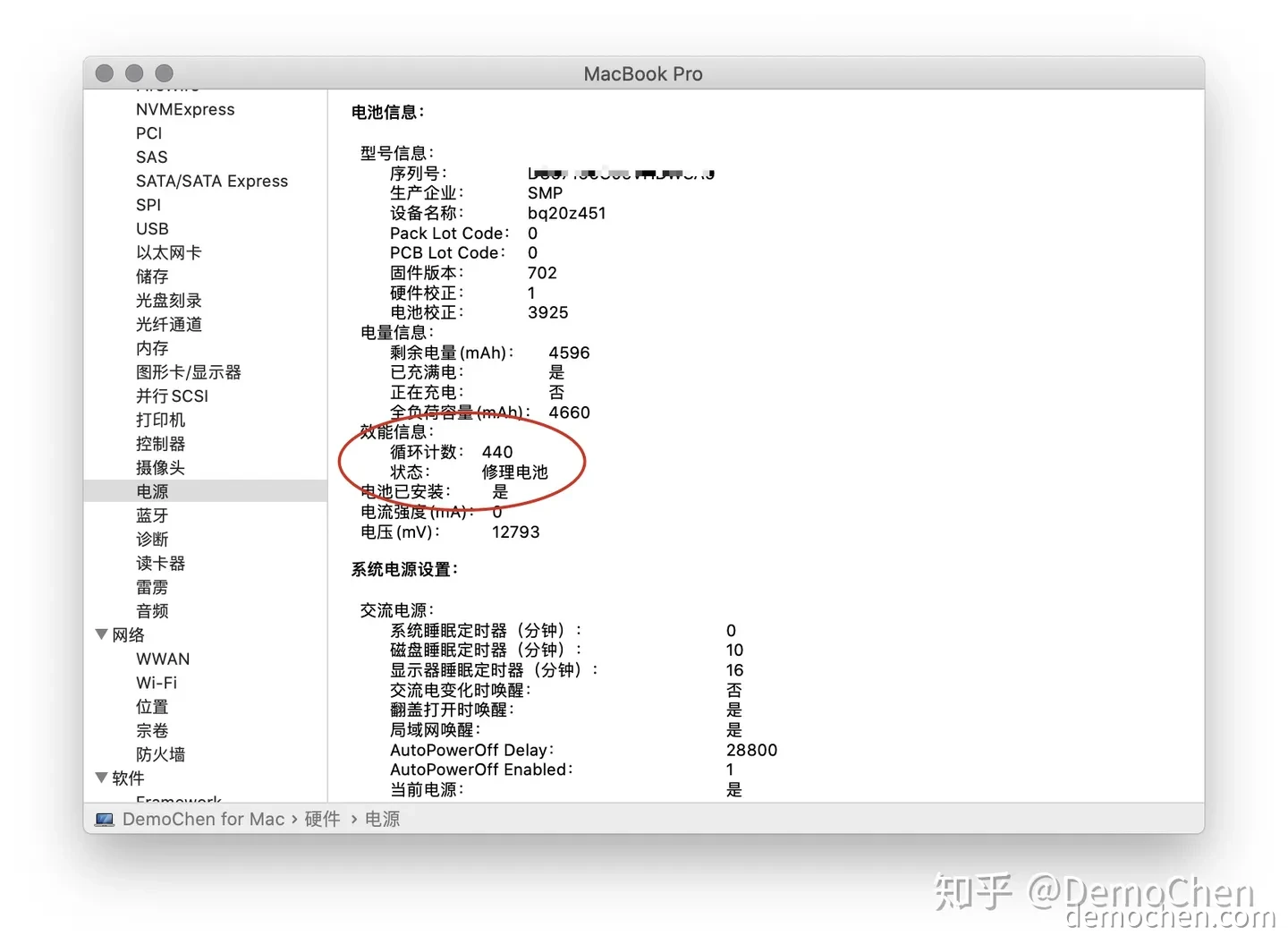Select 诊断 in the sidebar

click(x=152, y=540)
